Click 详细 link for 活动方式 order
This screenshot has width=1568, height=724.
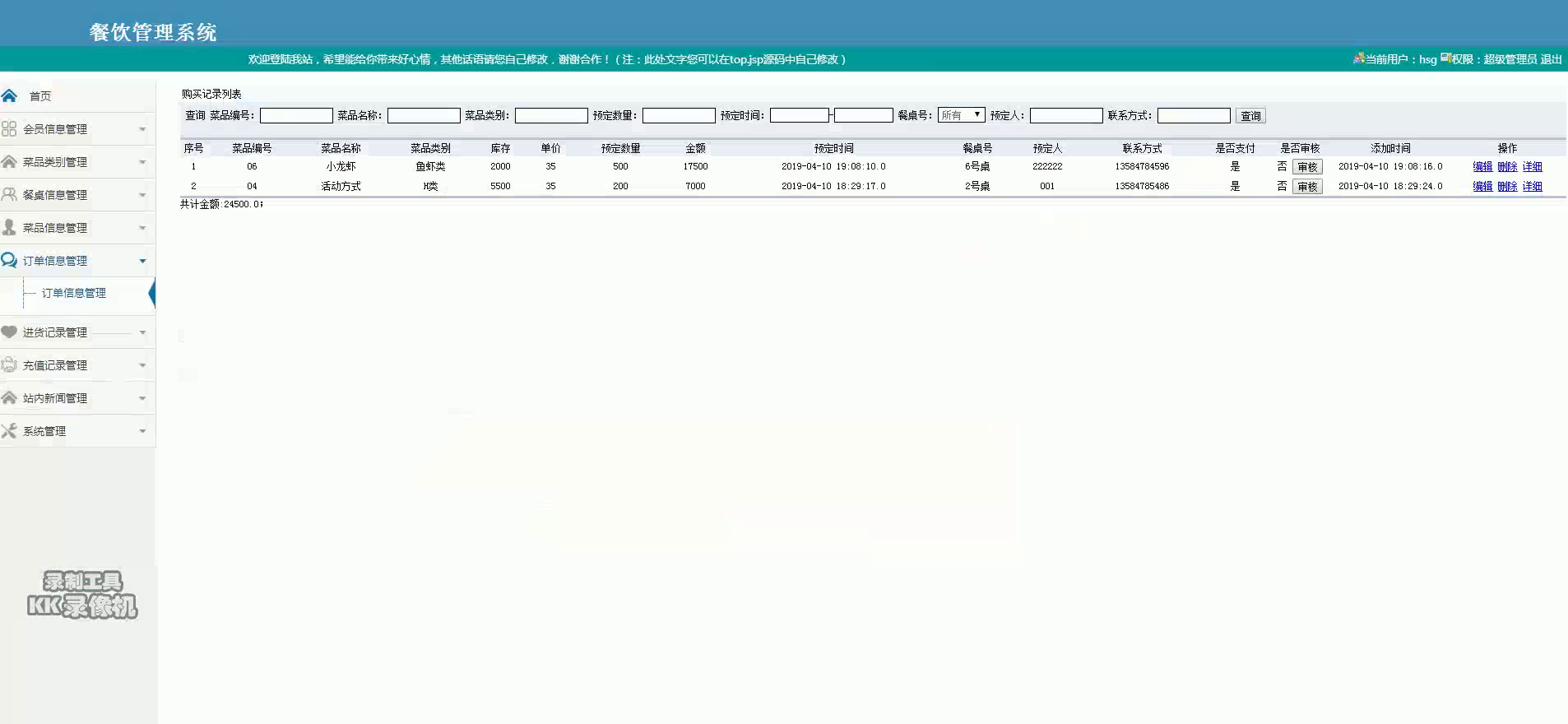point(1532,186)
